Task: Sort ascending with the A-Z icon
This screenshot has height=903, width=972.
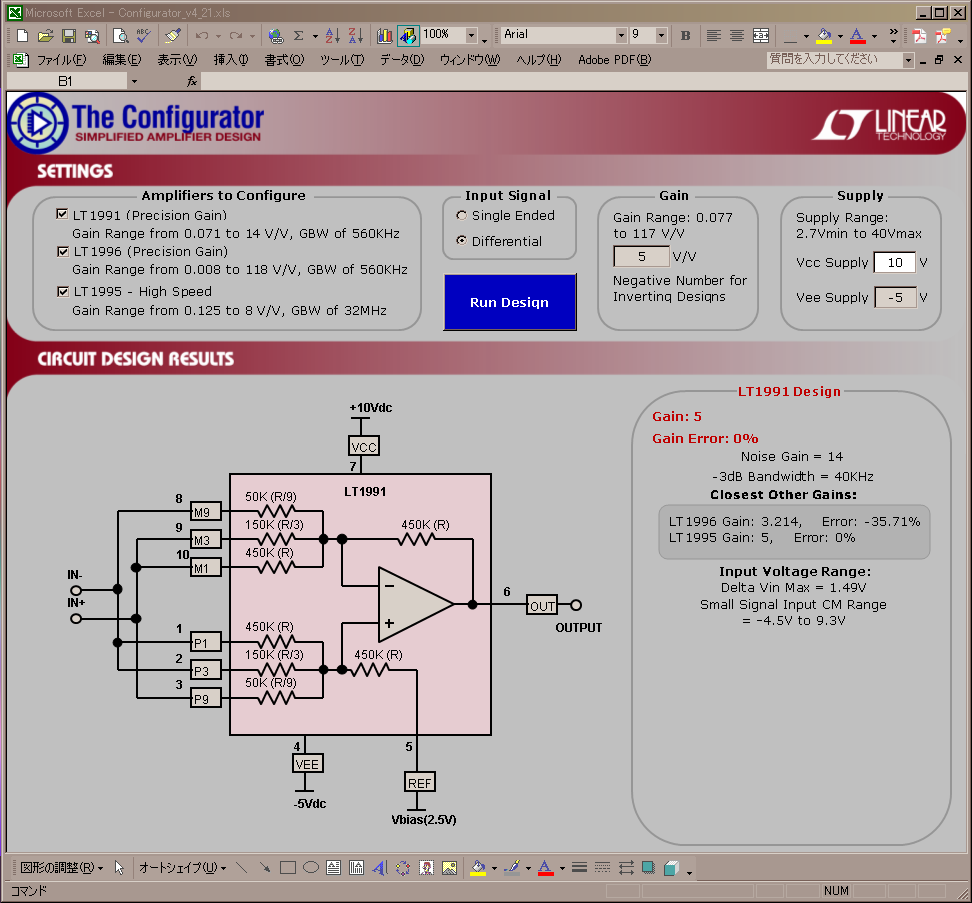Action: (x=333, y=36)
